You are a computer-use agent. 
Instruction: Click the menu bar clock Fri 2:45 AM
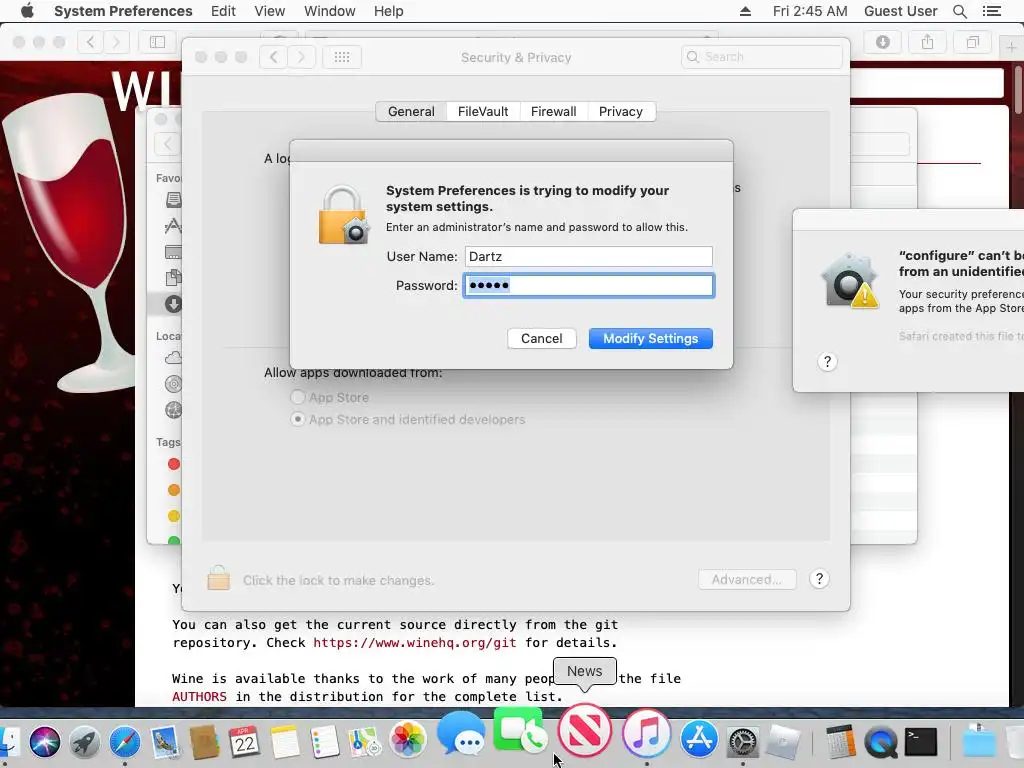tap(810, 11)
